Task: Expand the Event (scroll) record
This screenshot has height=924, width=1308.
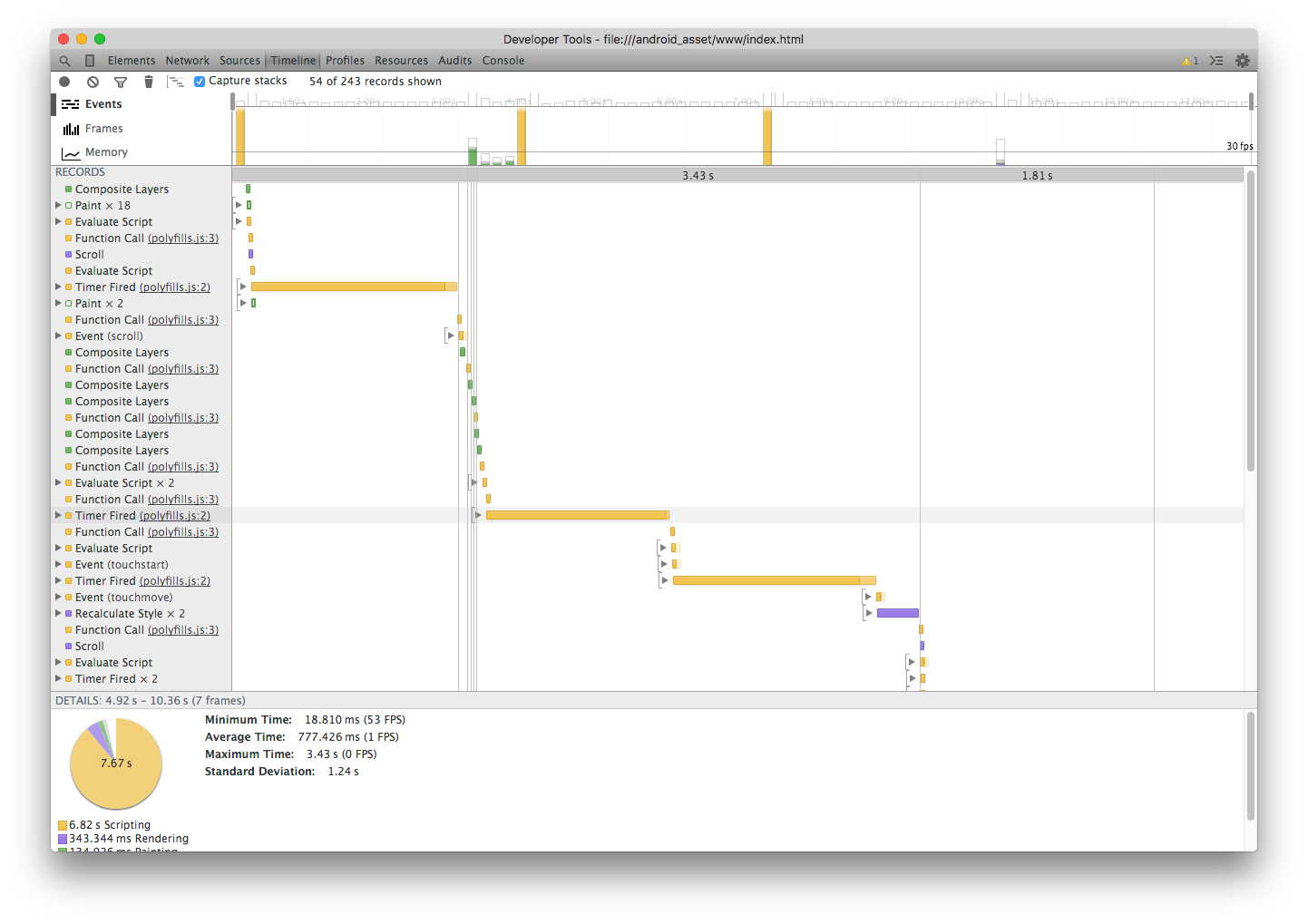Action: coord(59,336)
